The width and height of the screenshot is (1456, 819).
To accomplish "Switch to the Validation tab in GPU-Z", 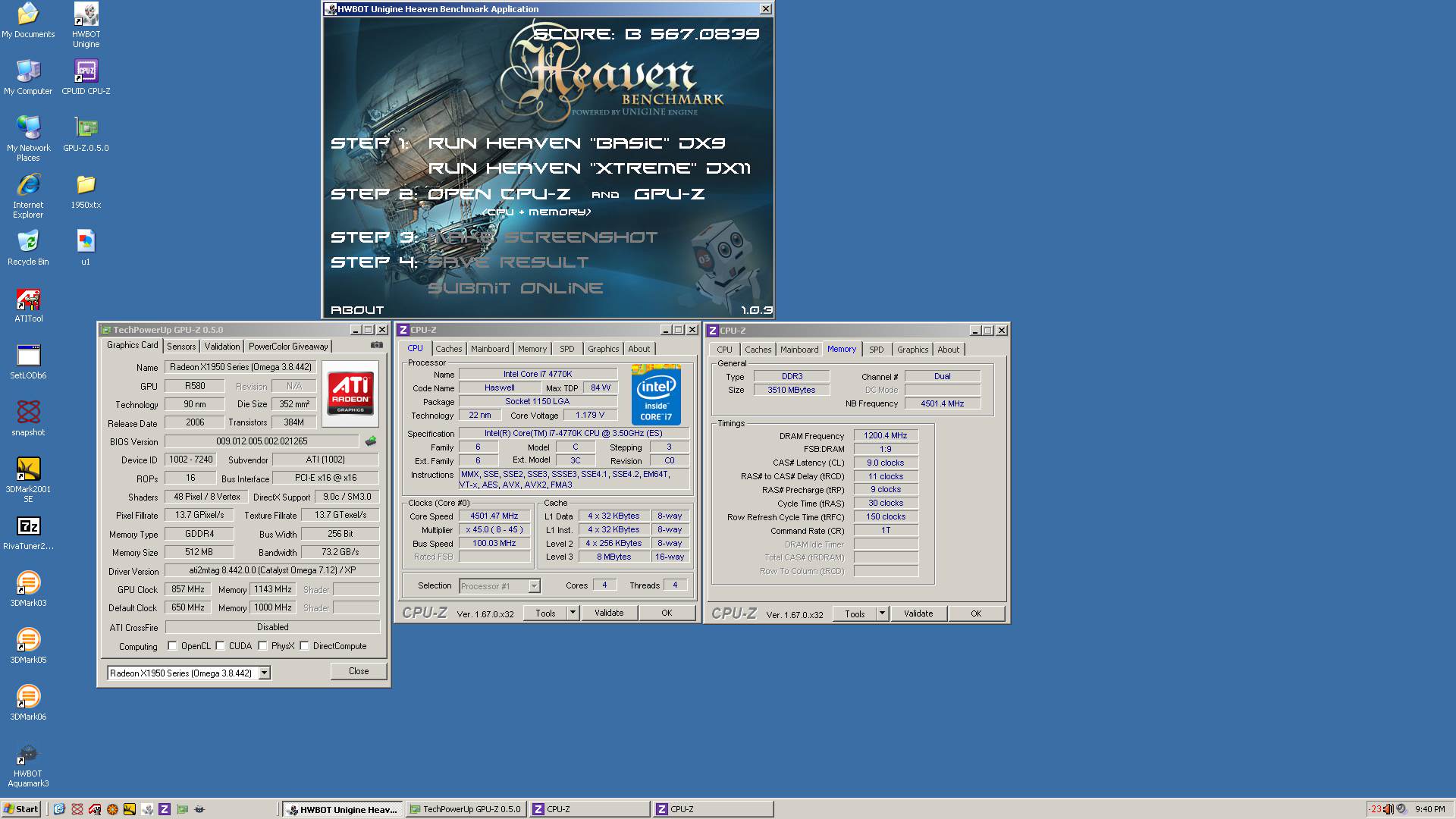I will 222,347.
